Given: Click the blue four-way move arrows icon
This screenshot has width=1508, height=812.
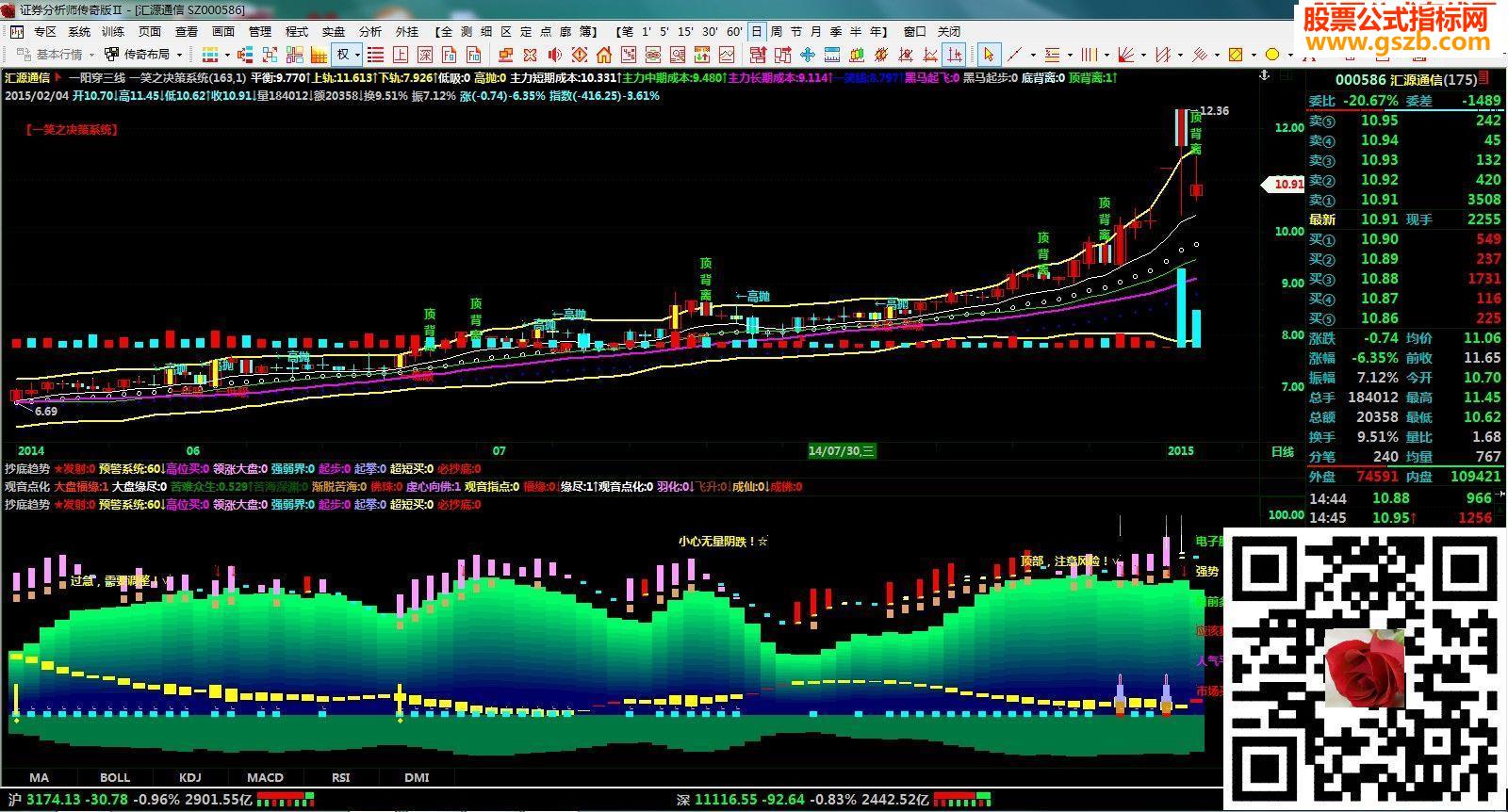Looking at the screenshot, I should coord(808,55).
